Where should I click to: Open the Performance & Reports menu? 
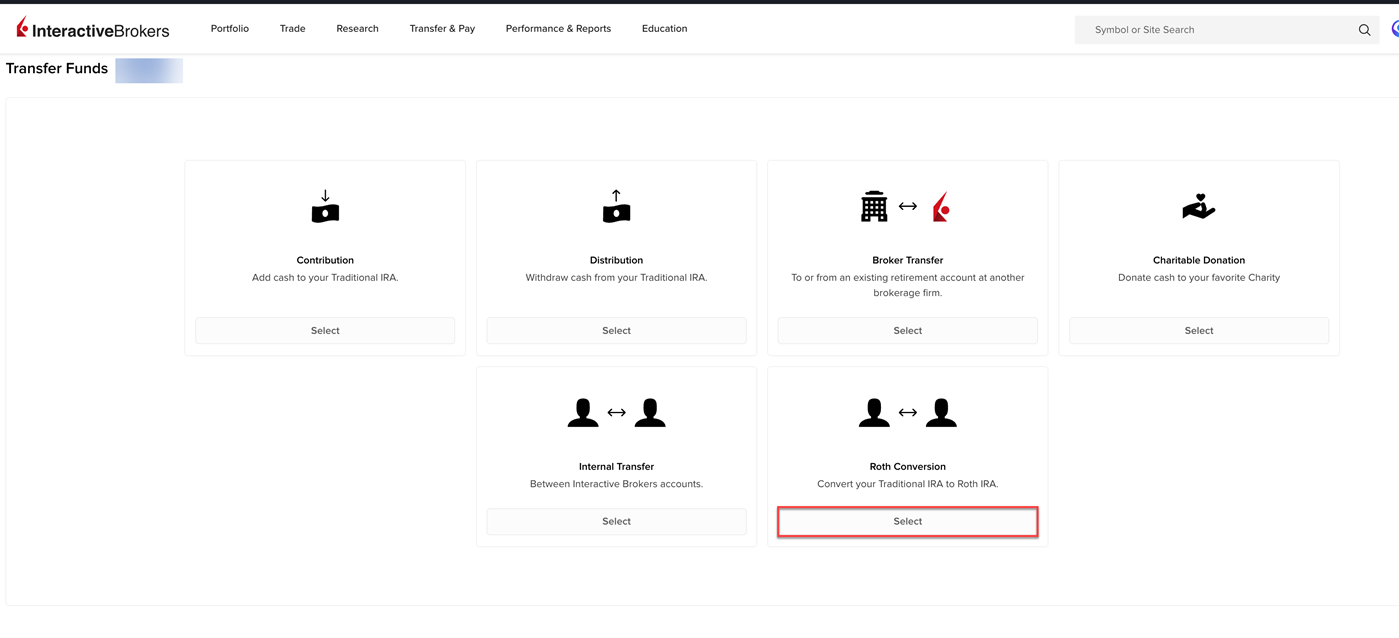point(558,29)
